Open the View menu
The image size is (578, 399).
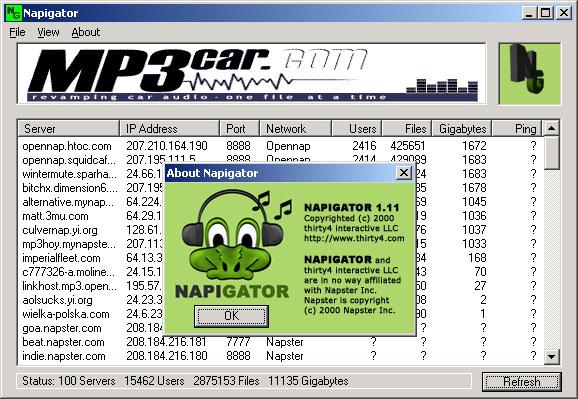click(48, 32)
